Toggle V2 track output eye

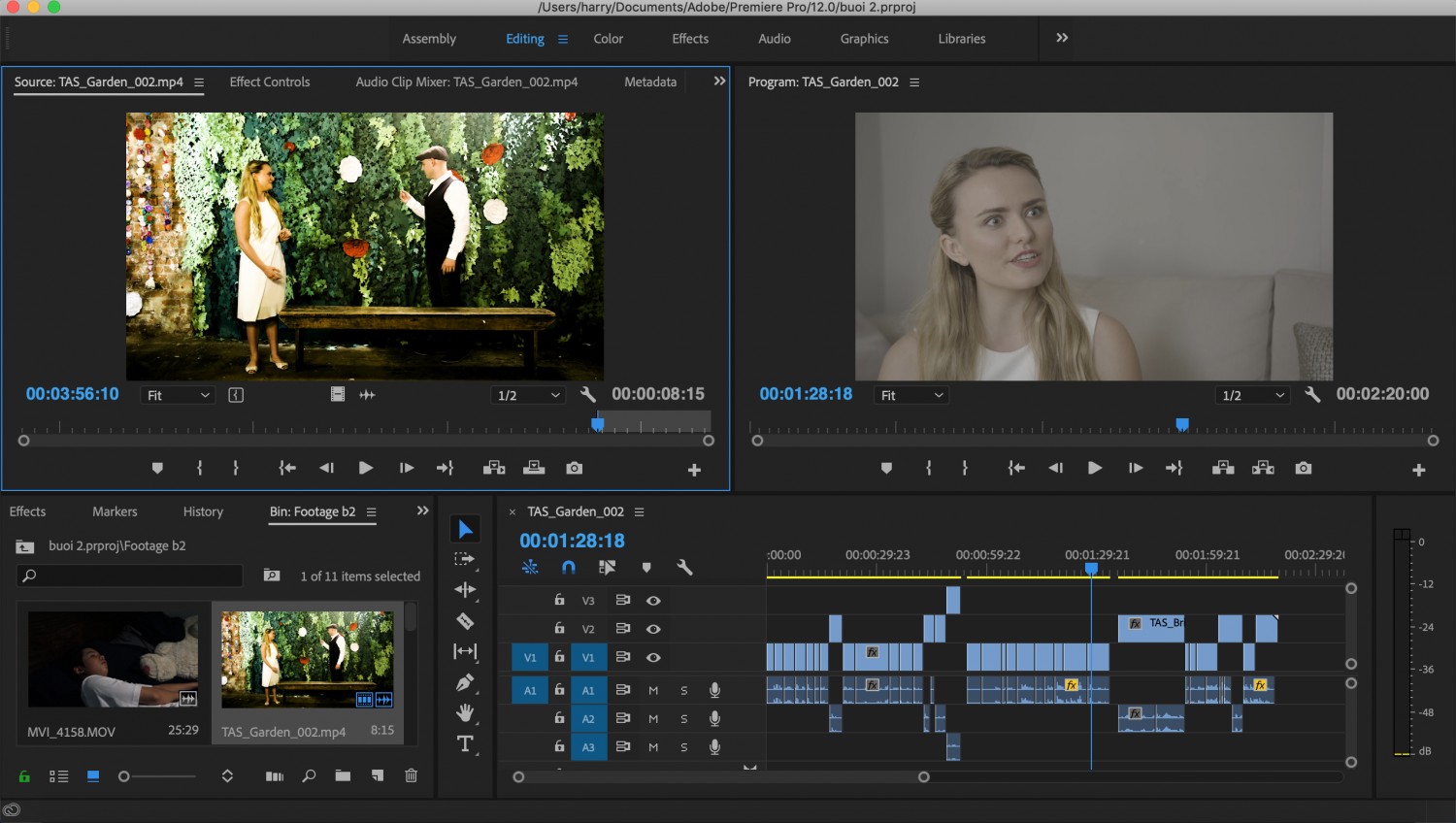(653, 629)
